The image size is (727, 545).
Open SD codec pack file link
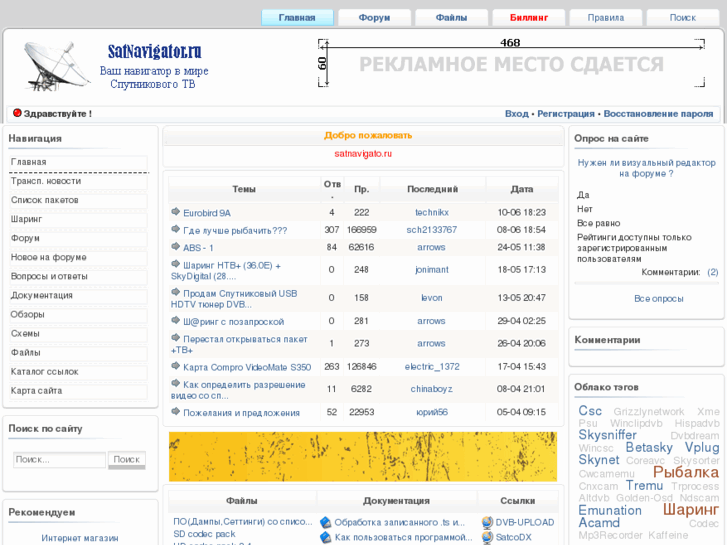[x=204, y=534]
